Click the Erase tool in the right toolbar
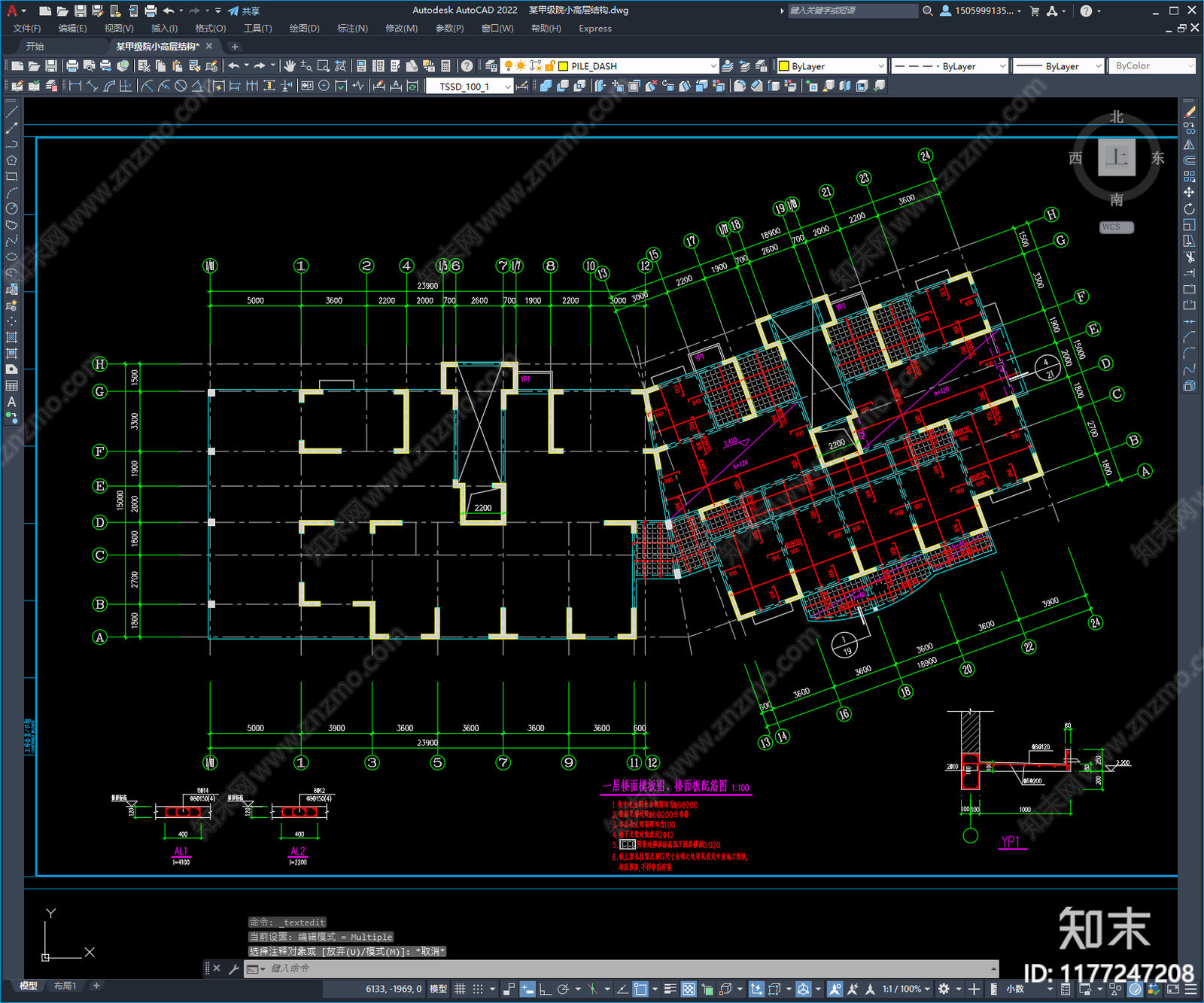The height and width of the screenshot is (1003, 1204). click(x=1189, y=112)
